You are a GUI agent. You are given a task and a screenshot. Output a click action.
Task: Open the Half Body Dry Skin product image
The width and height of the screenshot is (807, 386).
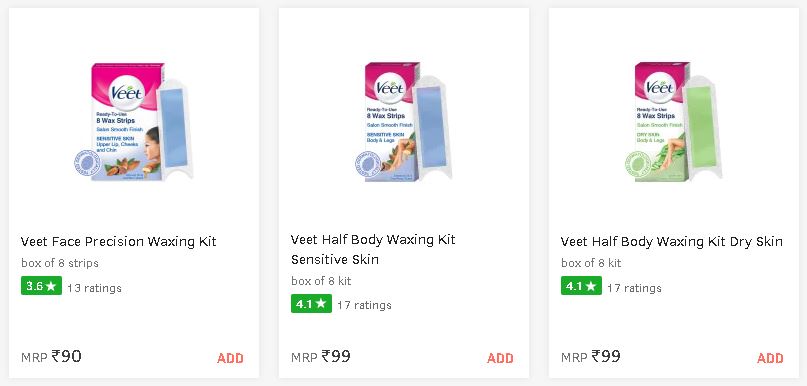coord(673,121)
